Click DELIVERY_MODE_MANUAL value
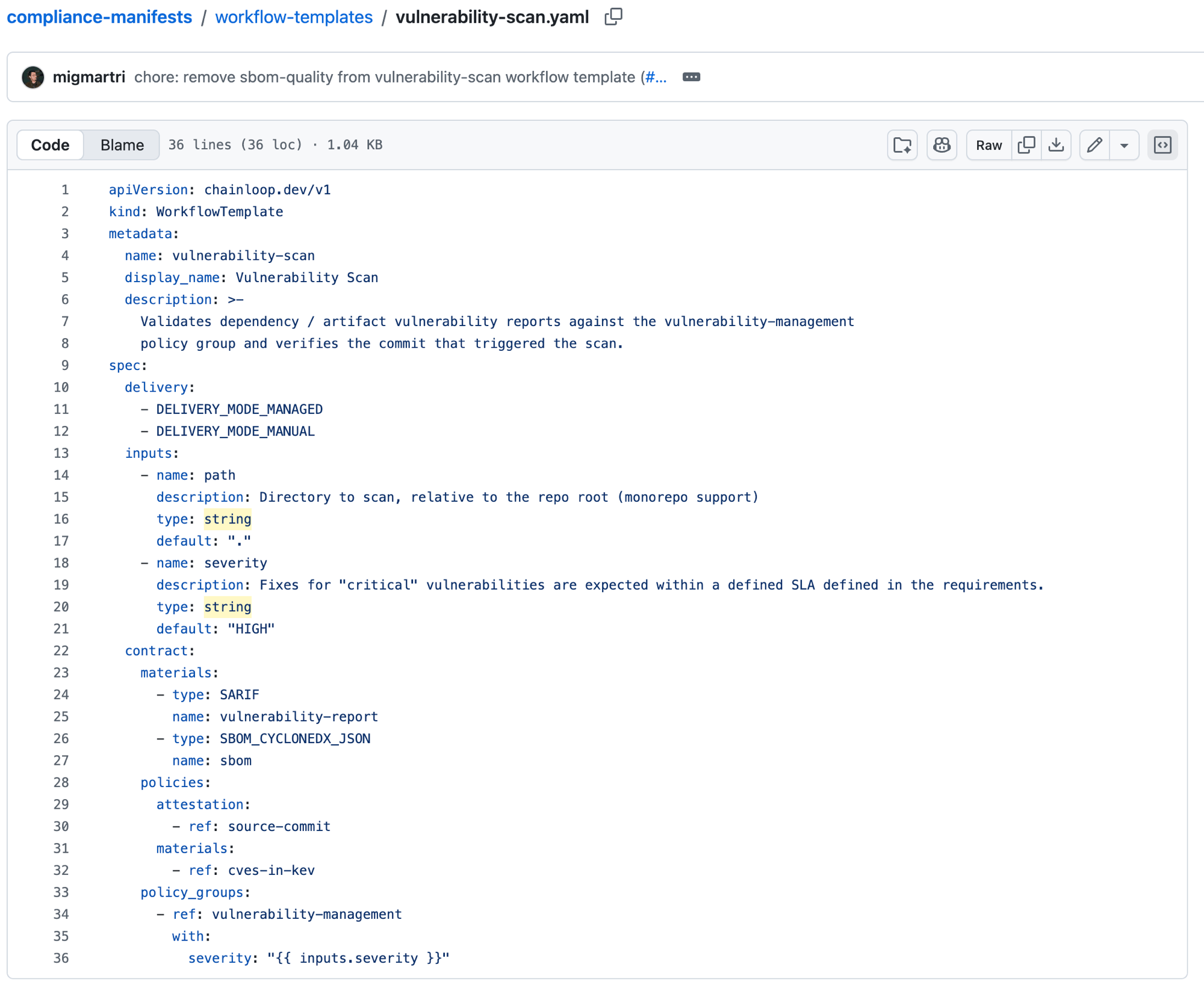Screen dimensions: 1204x988 click(235, 431)
